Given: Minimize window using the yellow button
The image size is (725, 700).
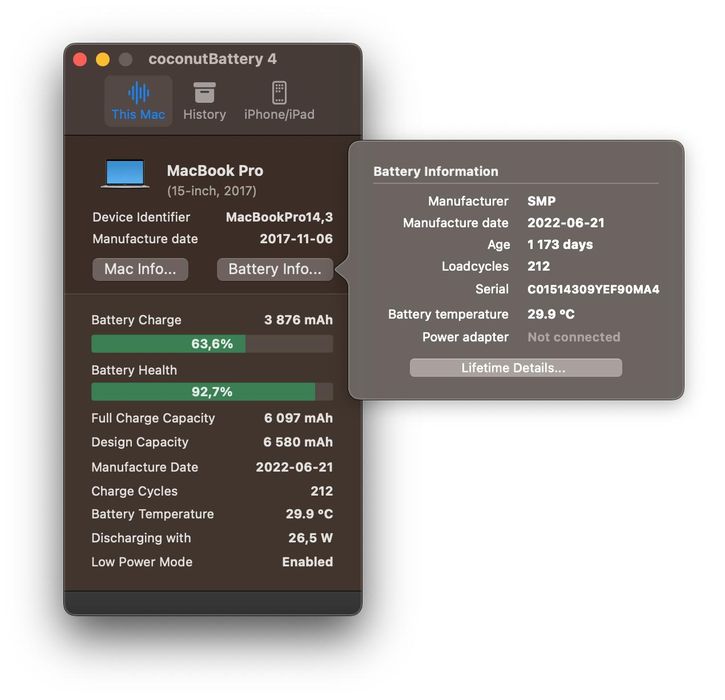Looking at the screenshot, I should coord(103,60).
